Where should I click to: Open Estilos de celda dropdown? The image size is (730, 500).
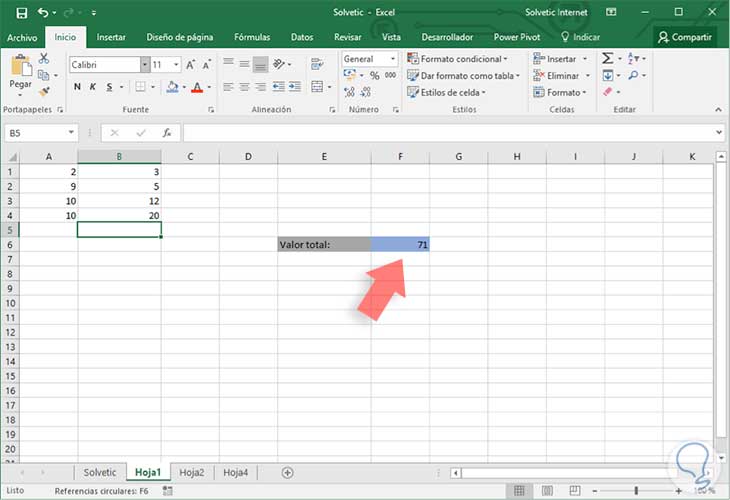(x=446, y=92)
